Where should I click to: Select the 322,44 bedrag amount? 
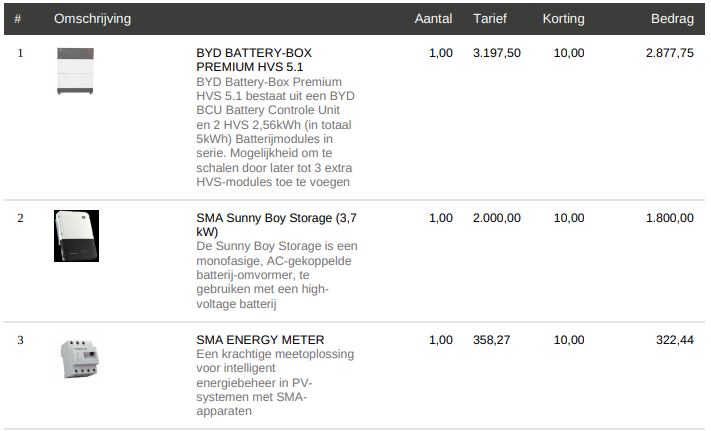click(674, 340)
